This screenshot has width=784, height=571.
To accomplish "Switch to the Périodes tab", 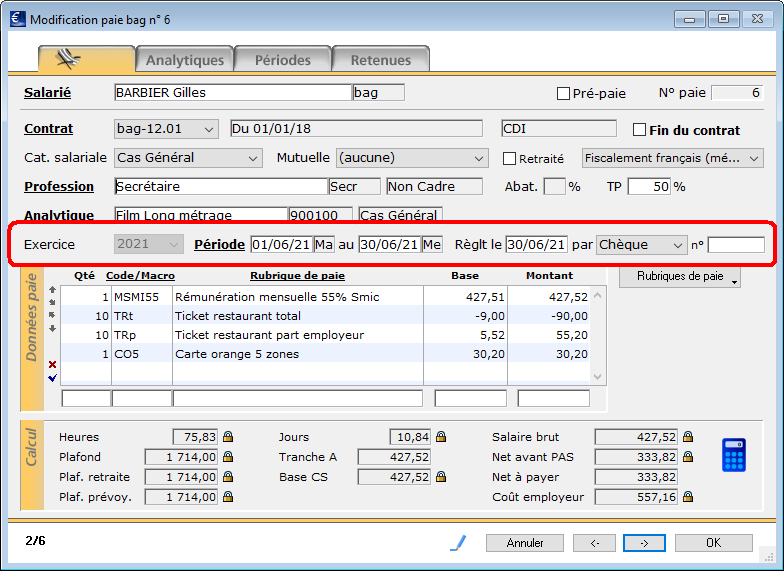I will [282, 60].
